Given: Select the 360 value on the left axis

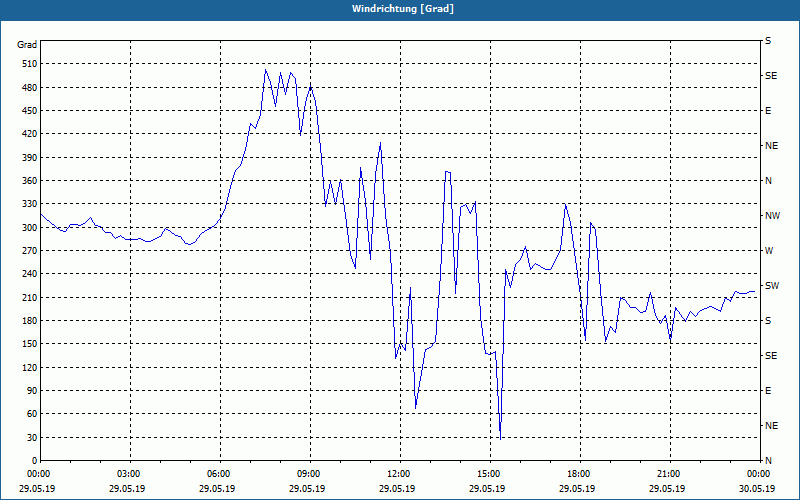Looking at the screenshot, I should 30,181.
